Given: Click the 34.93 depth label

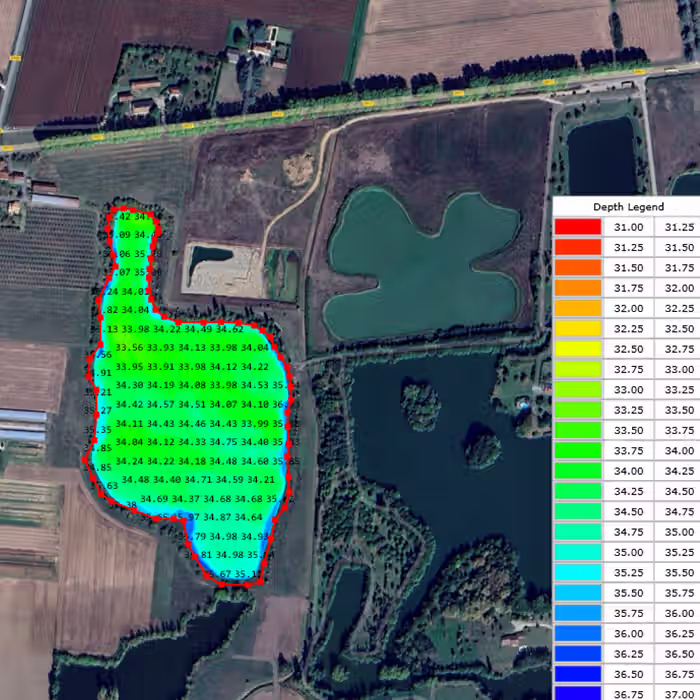Looking at the screenshot, I should (x=255, y=536).
